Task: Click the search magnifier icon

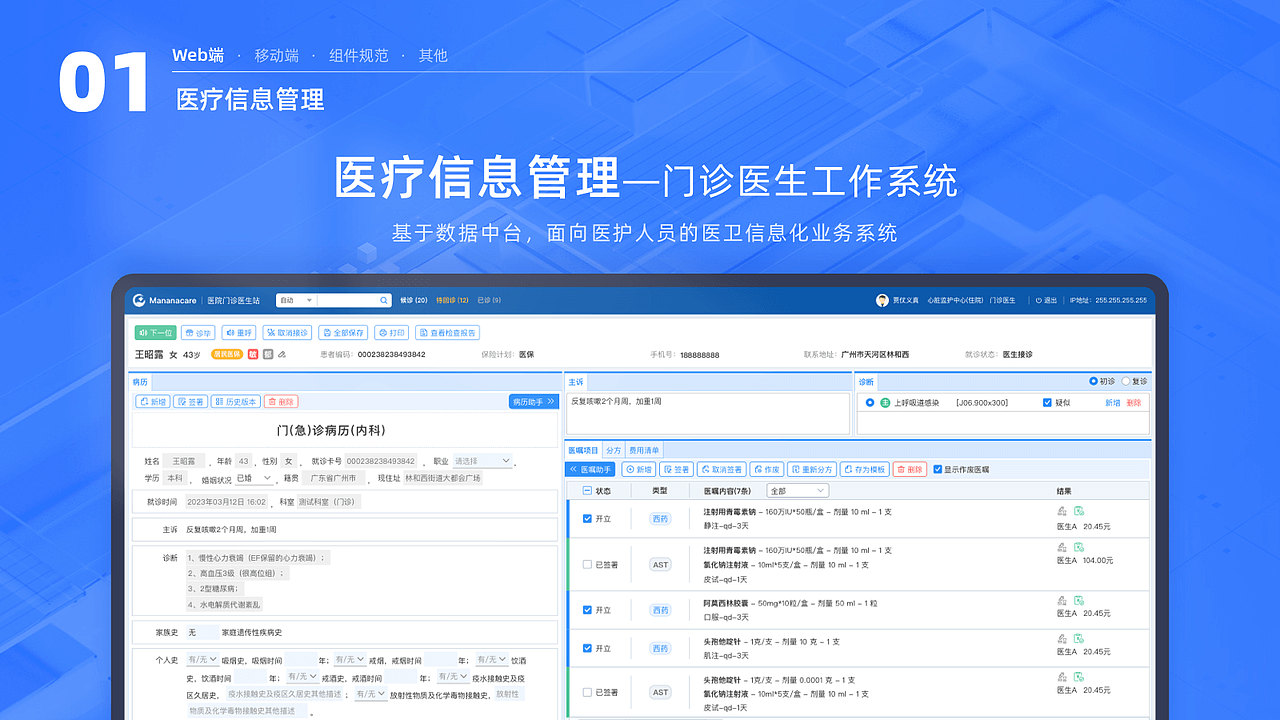Action: point(384,300)
